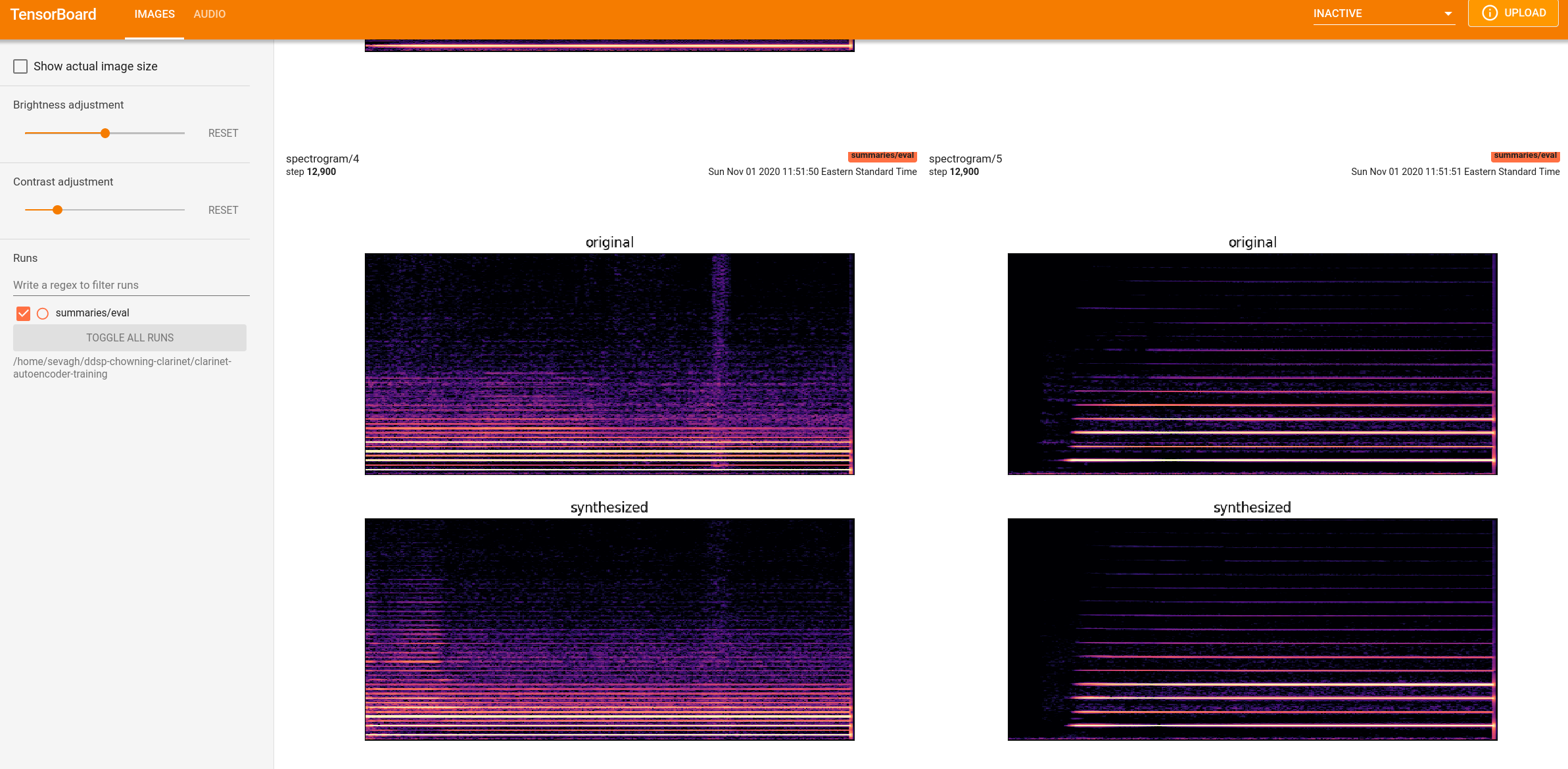Switch to the AUDIO tab
The image size is (1568, 769).
pos(209,14)
